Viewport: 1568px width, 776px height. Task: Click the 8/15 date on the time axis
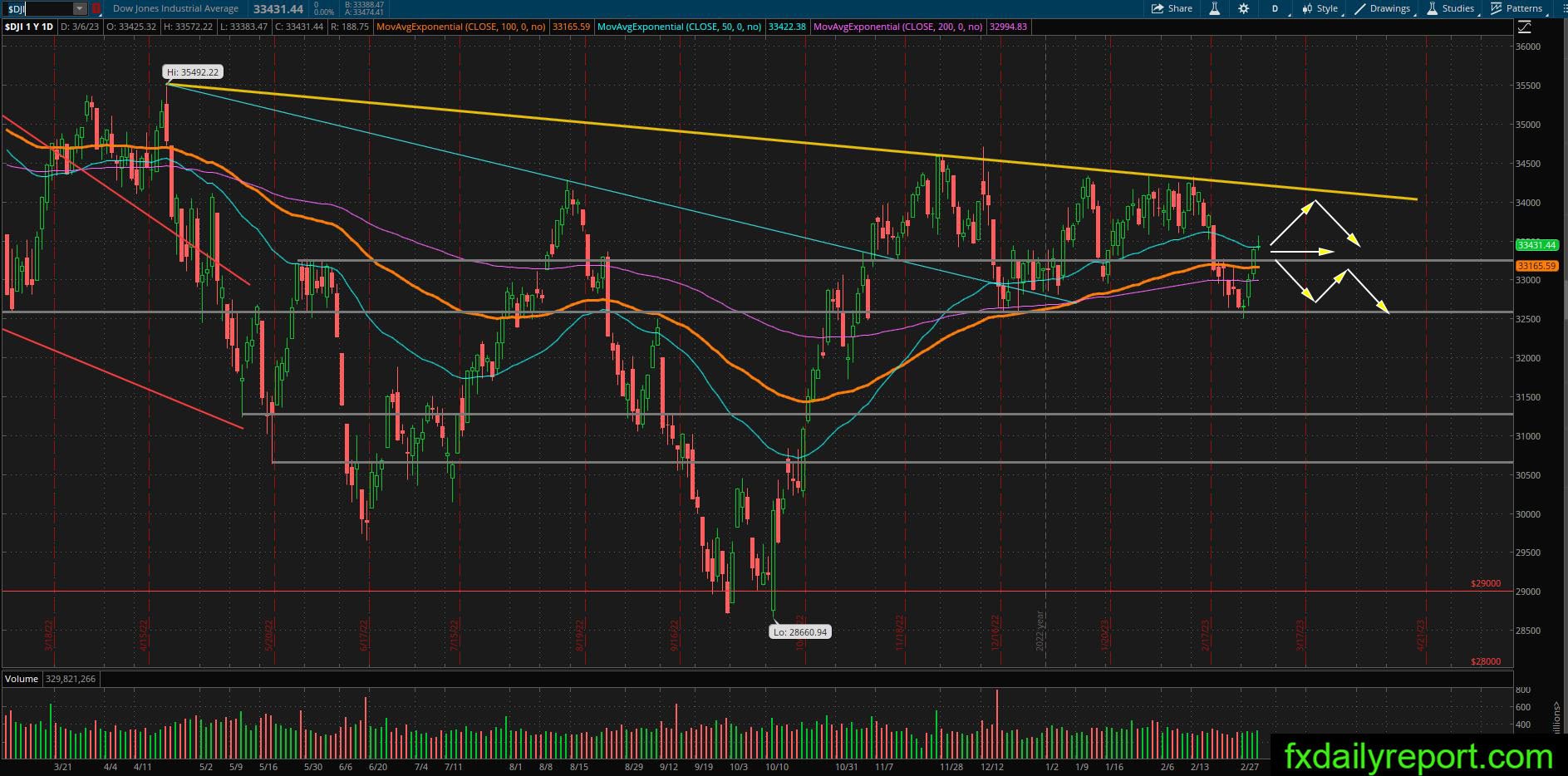[x=579, y=767]
